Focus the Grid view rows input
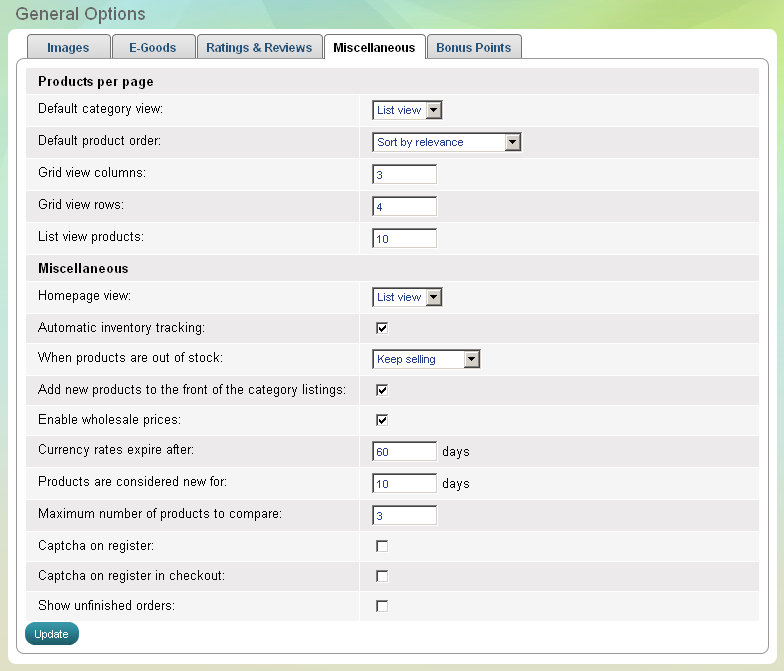The width and height of the screenshot is (784, 671). (x=405, y=207)
